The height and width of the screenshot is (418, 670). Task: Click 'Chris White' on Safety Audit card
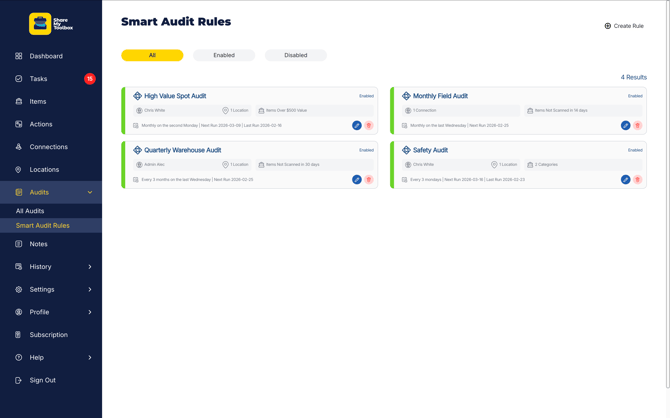coord(423,165)
